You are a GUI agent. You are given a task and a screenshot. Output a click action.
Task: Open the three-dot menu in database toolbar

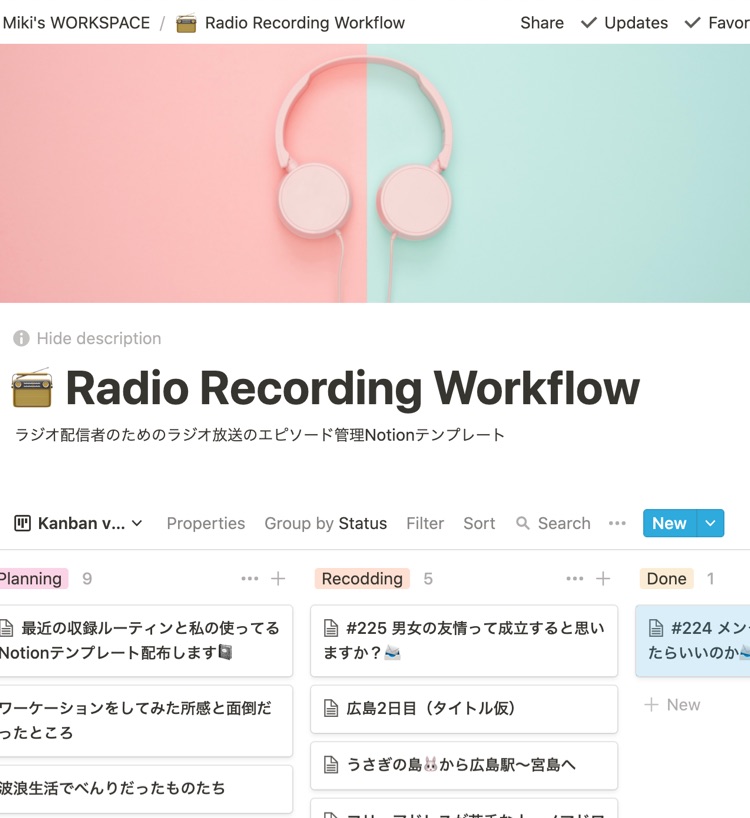click(x=617, y=523)
